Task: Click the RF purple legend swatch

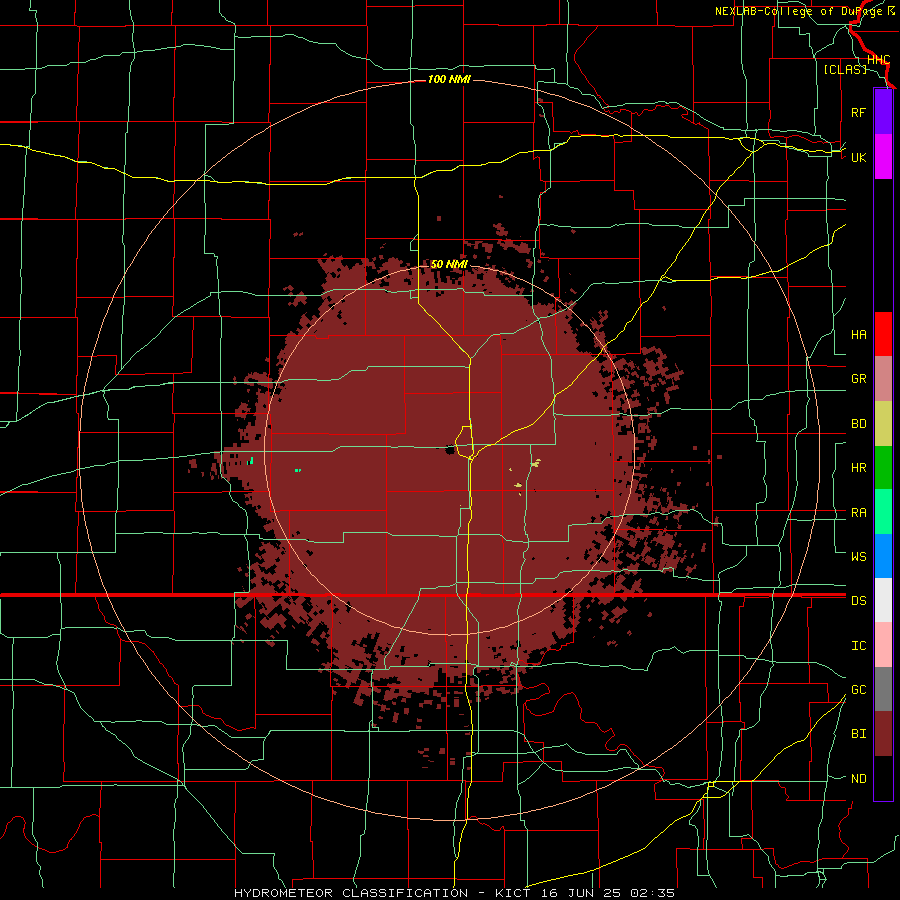Action: click(x=883, y=112)
